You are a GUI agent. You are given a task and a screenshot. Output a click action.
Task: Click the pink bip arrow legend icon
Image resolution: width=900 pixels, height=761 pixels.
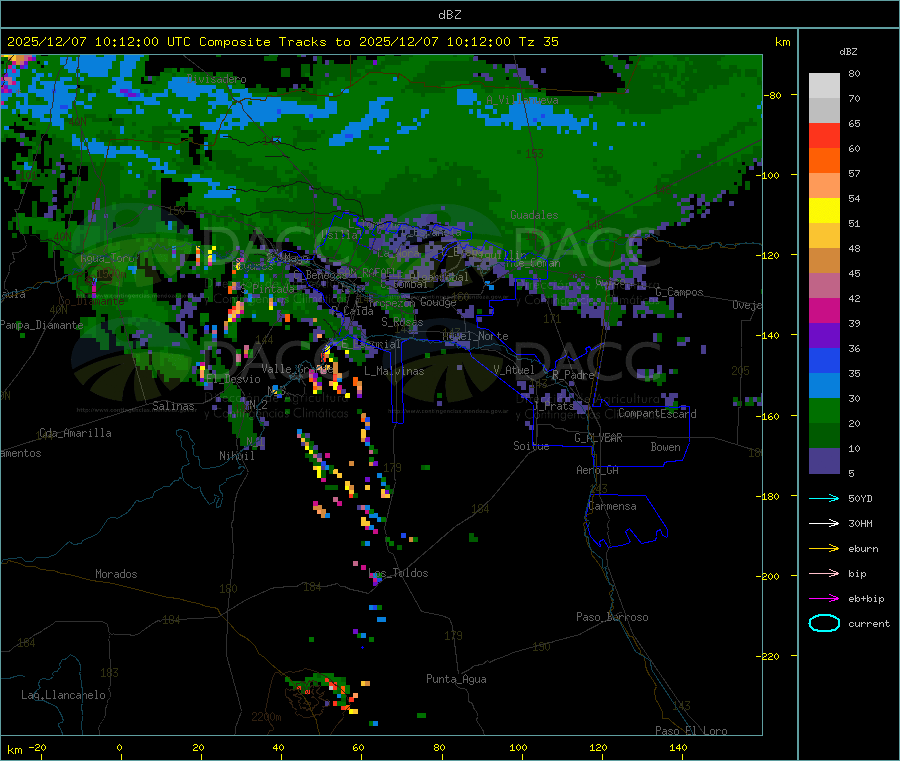(824, 573)
